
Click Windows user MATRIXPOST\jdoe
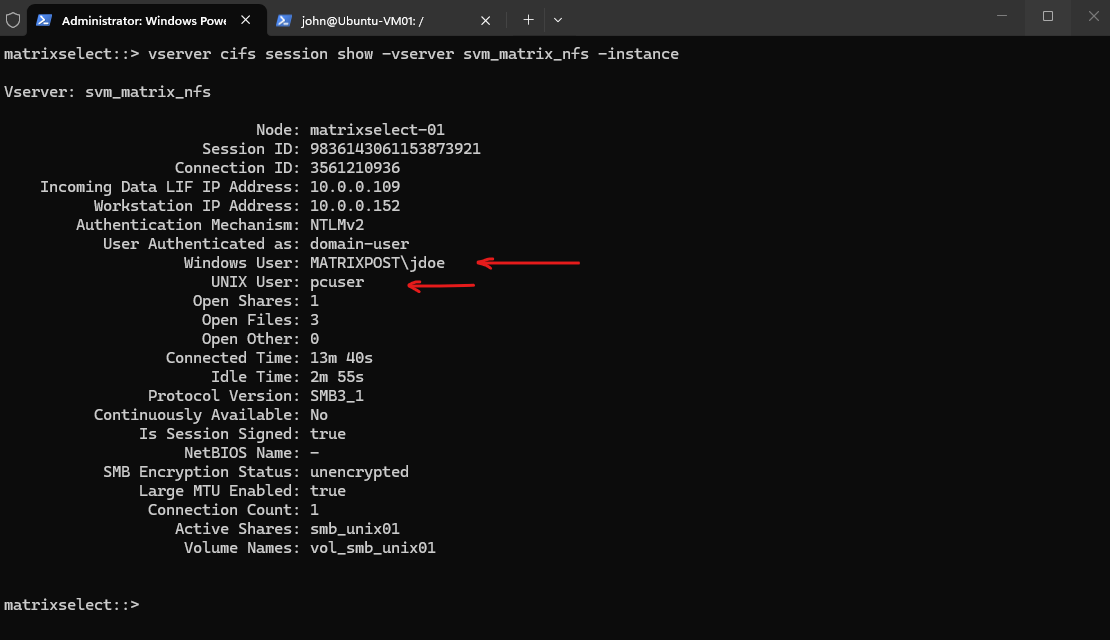click(x=377, y=263)
